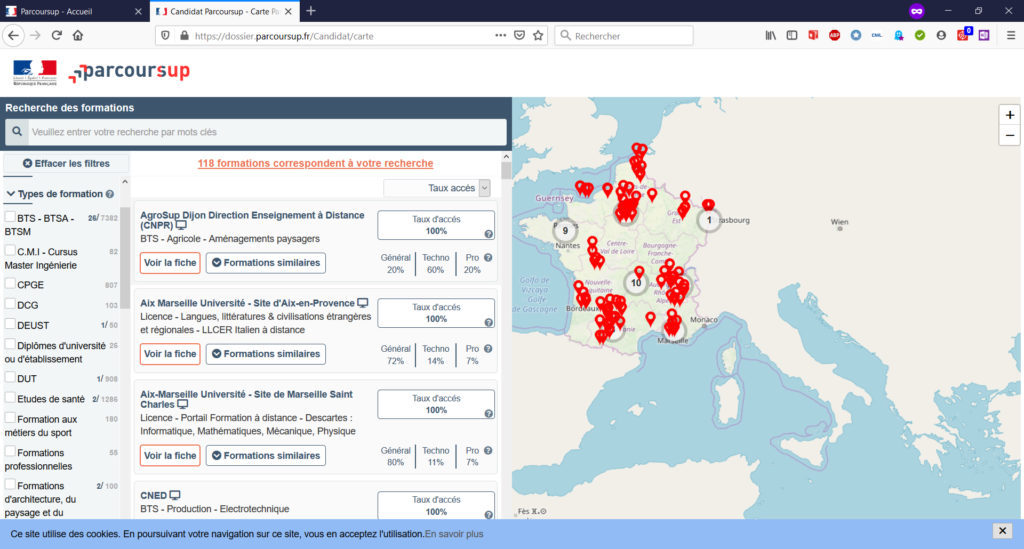Click the help icon in CNED Taux d'accès box

[x=488, y=515]
